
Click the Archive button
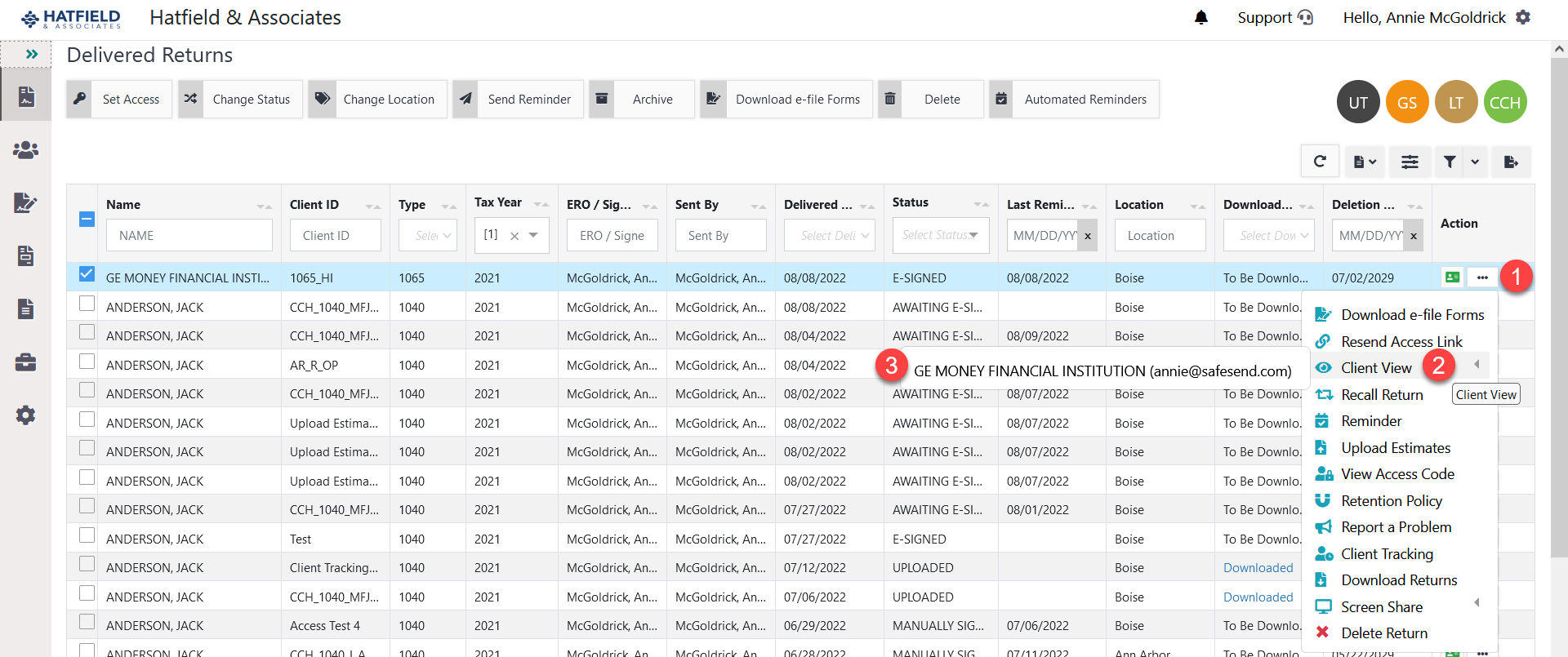tap(642, 99)
